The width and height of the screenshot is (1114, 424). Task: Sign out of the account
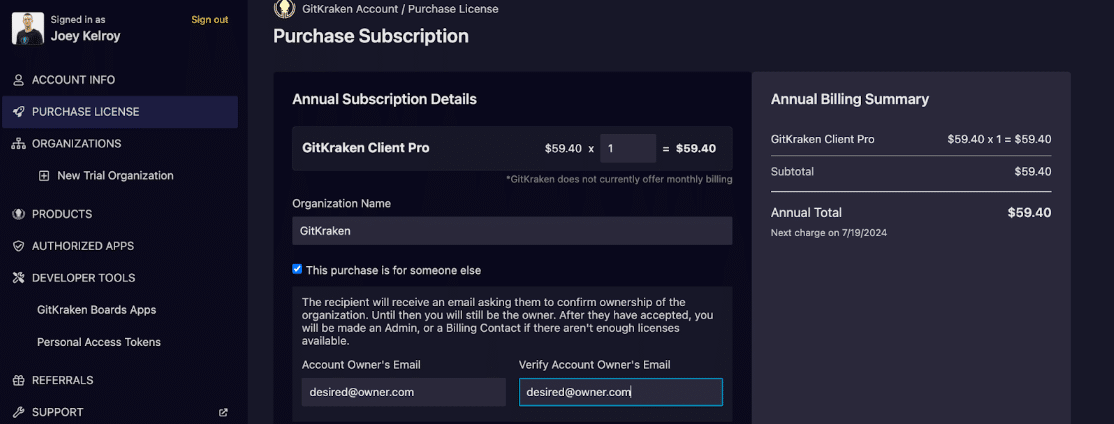pyautogui.click(x=209, y=20)
